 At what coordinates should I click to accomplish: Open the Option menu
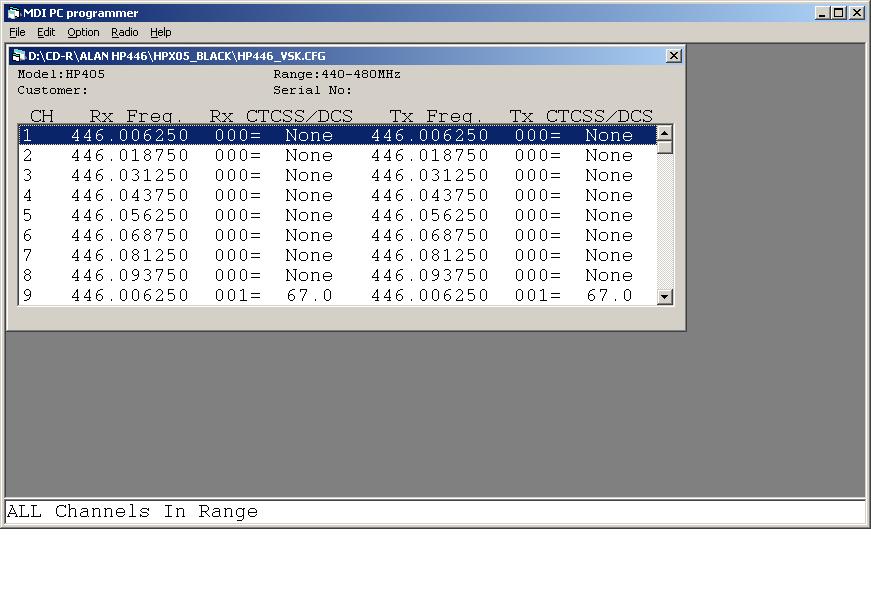coord(83,32)
